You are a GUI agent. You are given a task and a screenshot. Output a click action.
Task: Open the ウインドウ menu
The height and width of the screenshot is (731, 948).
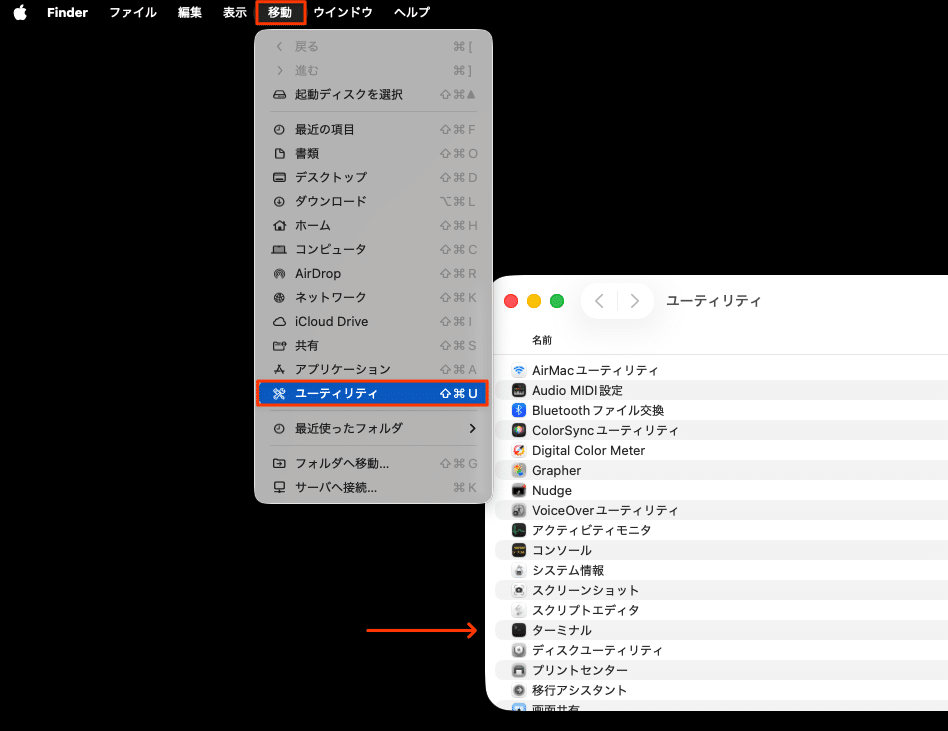coord(342,12)
